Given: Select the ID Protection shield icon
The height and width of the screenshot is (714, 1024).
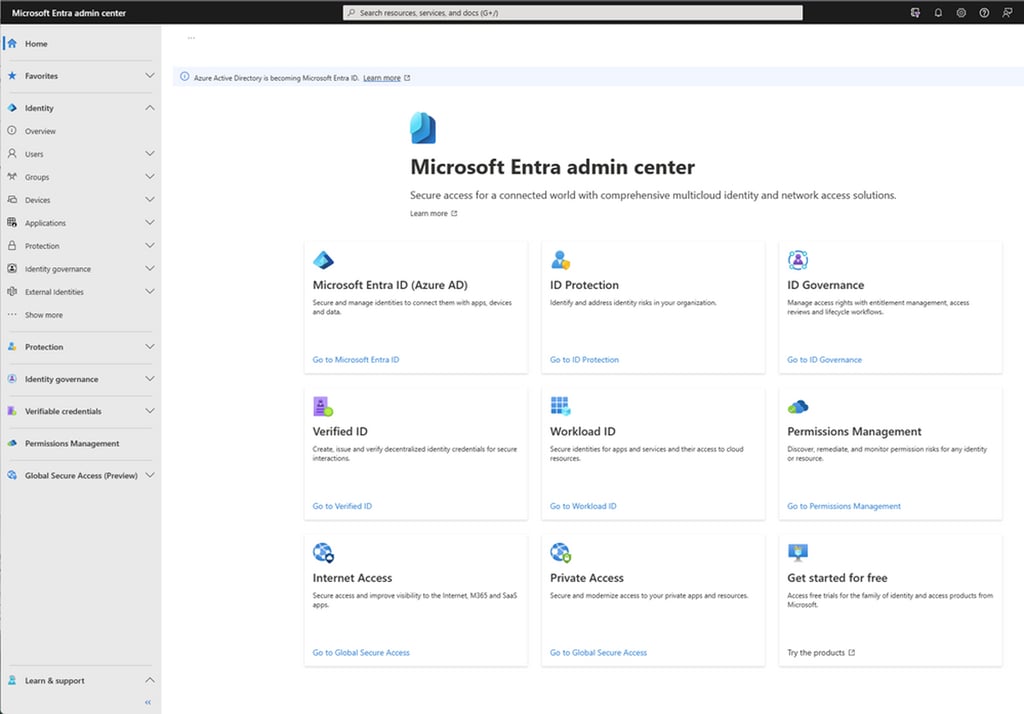Looking at the screenshot, I should pos(560,257).
